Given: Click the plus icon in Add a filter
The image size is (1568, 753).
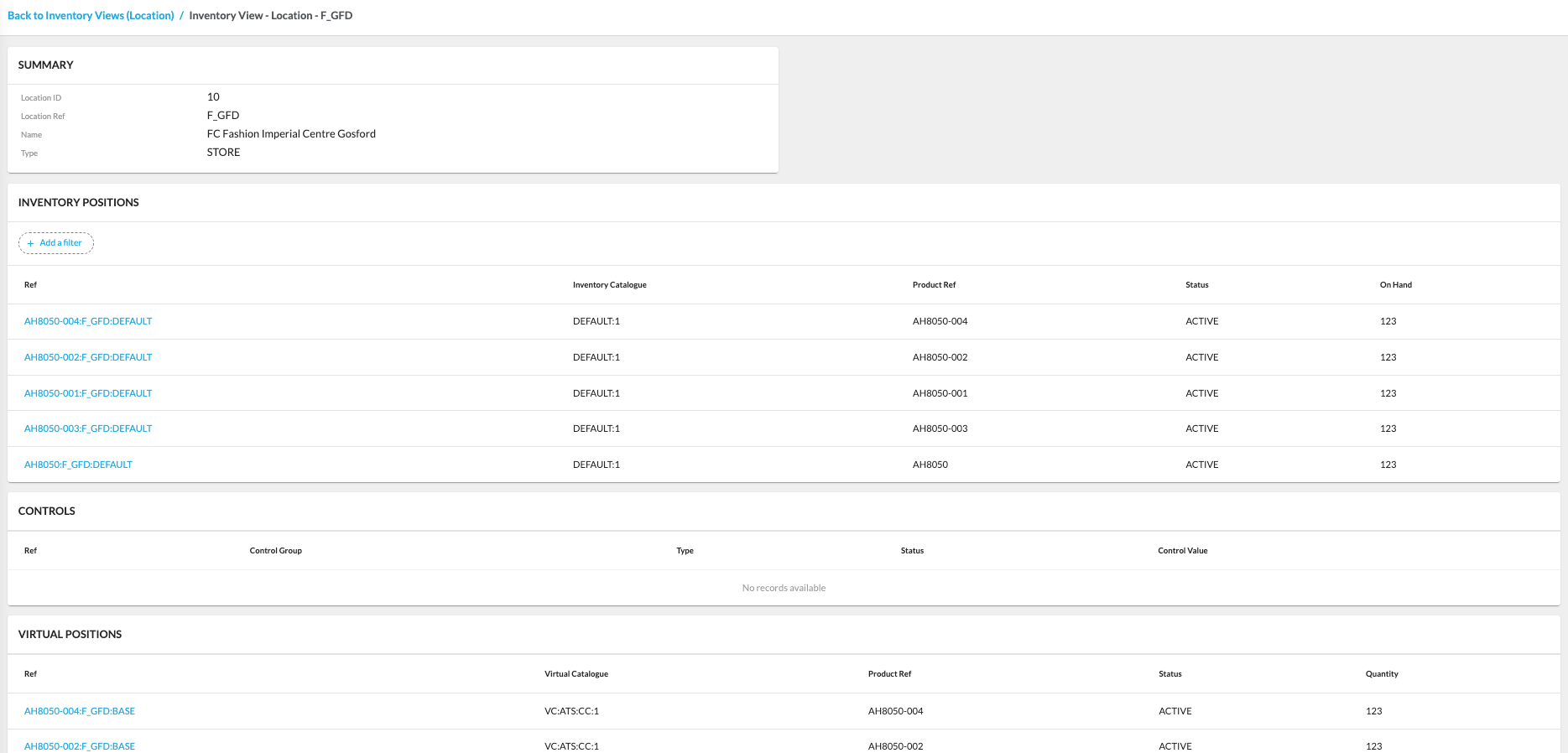Looking at the screenshot, I should tap(31, 243).
